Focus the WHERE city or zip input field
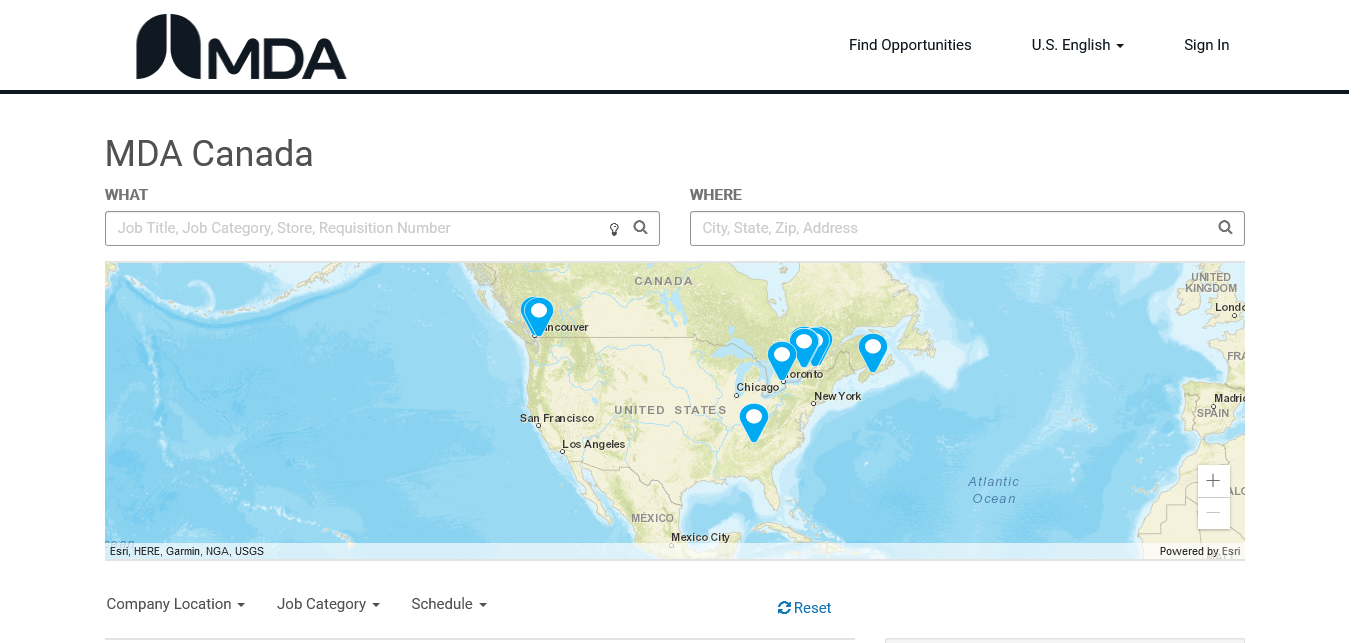1366x643 pixels. point(950,228)
